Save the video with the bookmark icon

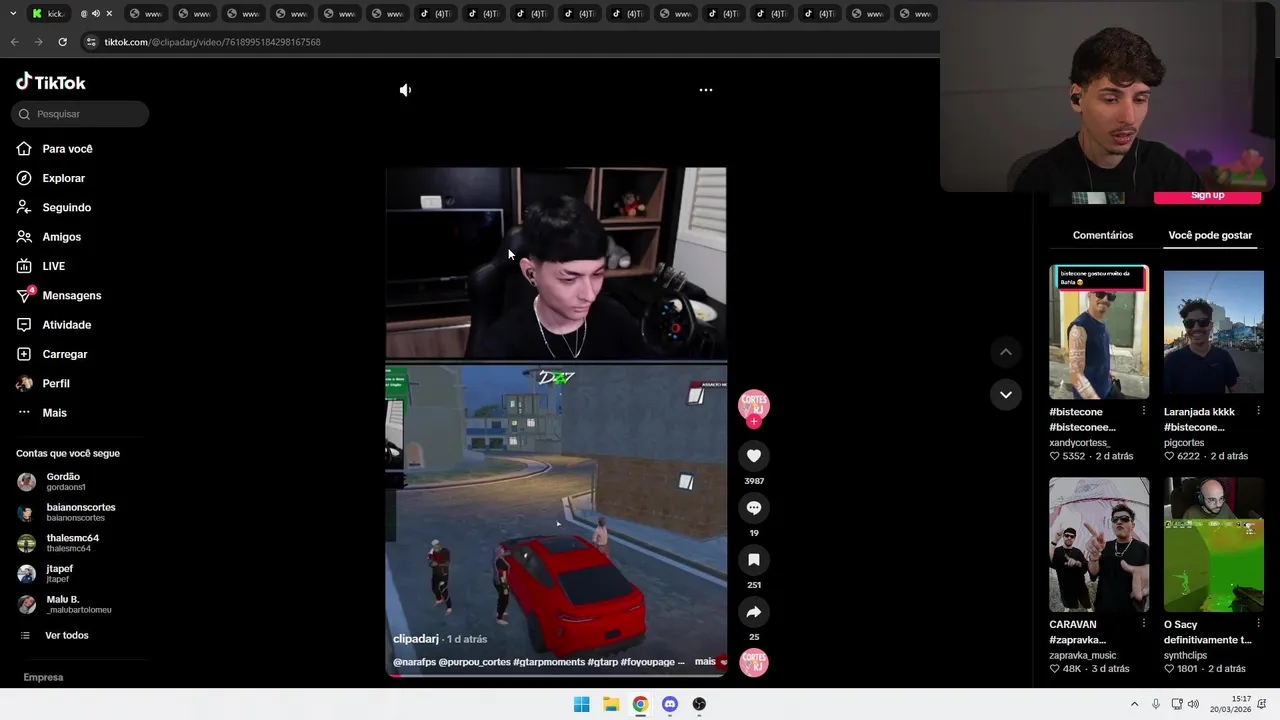754,560
